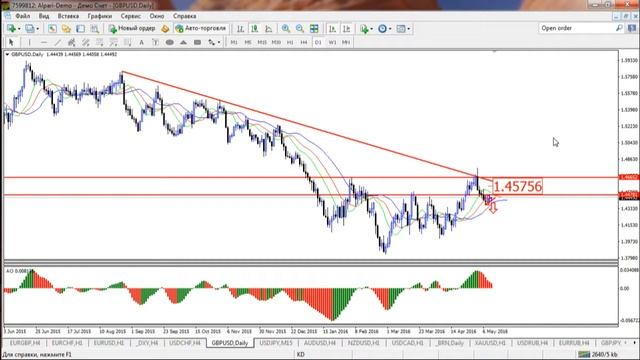This screenshot has height=360, width=640.
Task: Switch to W1 timeframe
Action: (332, 42)
